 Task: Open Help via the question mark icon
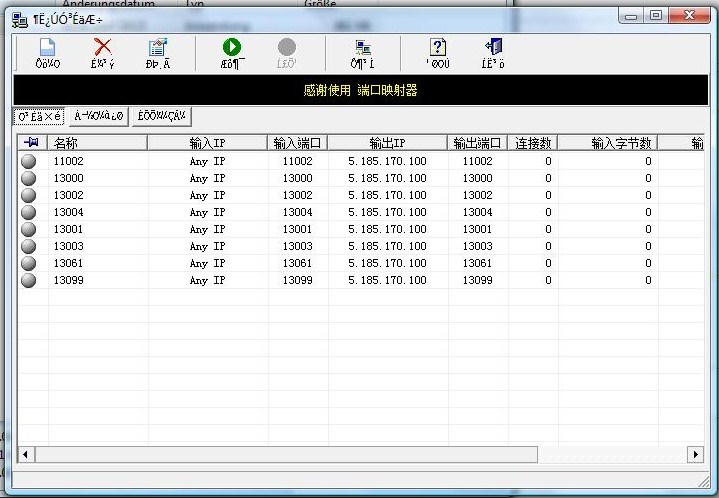coord(438,47)
